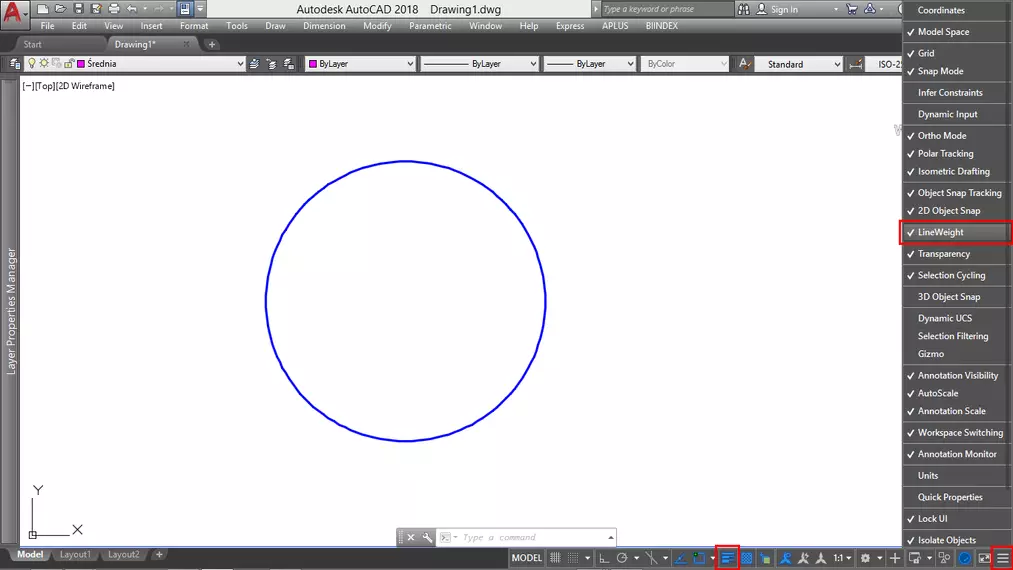The width and height of the screenshot is (1013, 570).
Task: Click the Dimension Style icon
Action: click(x=855, y=64)
